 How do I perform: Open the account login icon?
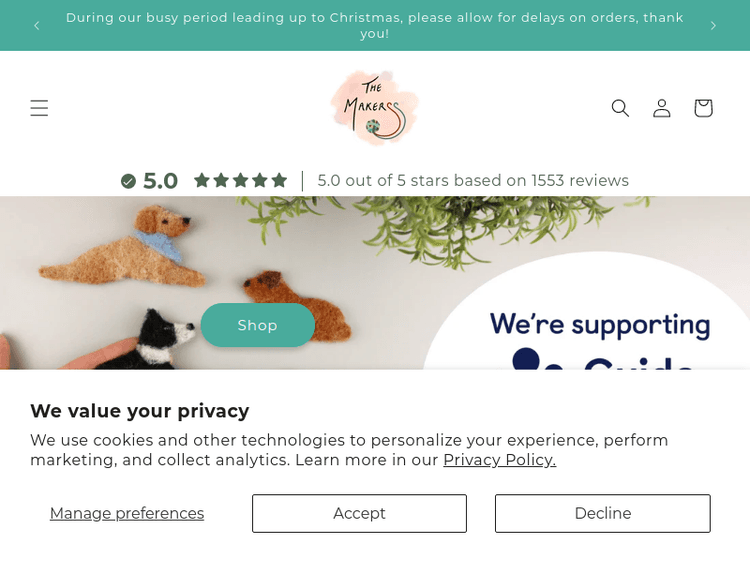click(662, 108)
